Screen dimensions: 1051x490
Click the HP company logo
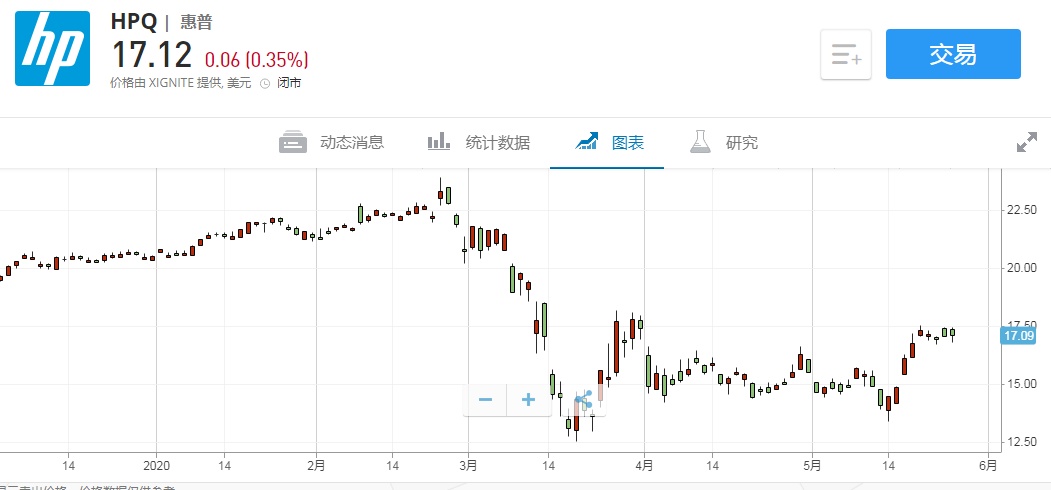pyautogui.click(x=52, y=49)
